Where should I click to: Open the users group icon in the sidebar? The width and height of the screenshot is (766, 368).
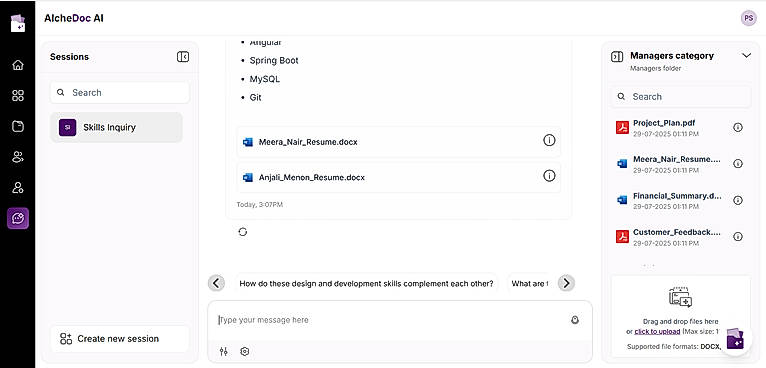[x=18, y=157]
